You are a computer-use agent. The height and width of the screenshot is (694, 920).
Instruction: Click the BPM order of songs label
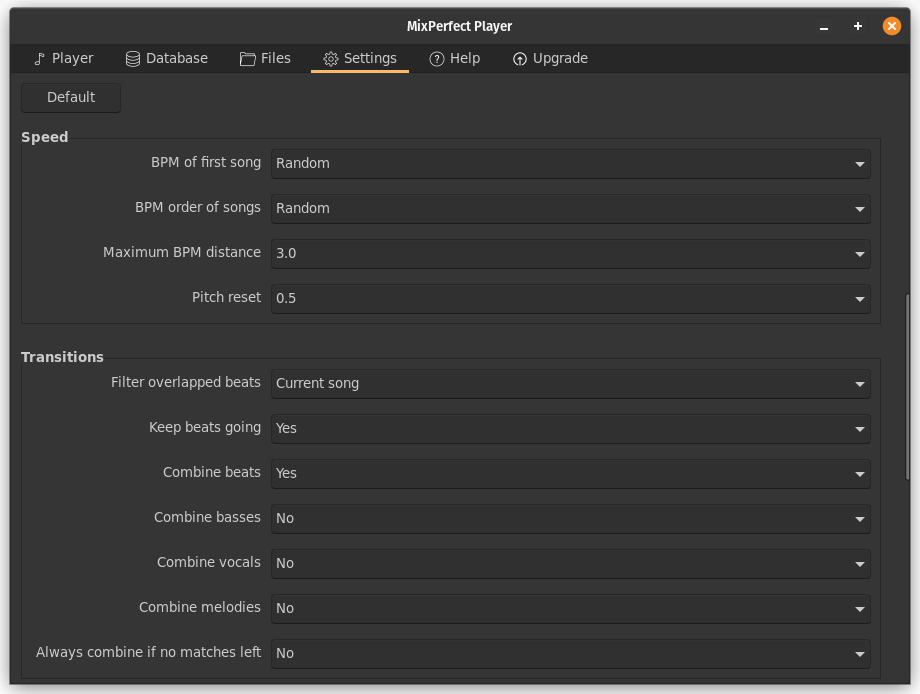[x=198, y=208]
